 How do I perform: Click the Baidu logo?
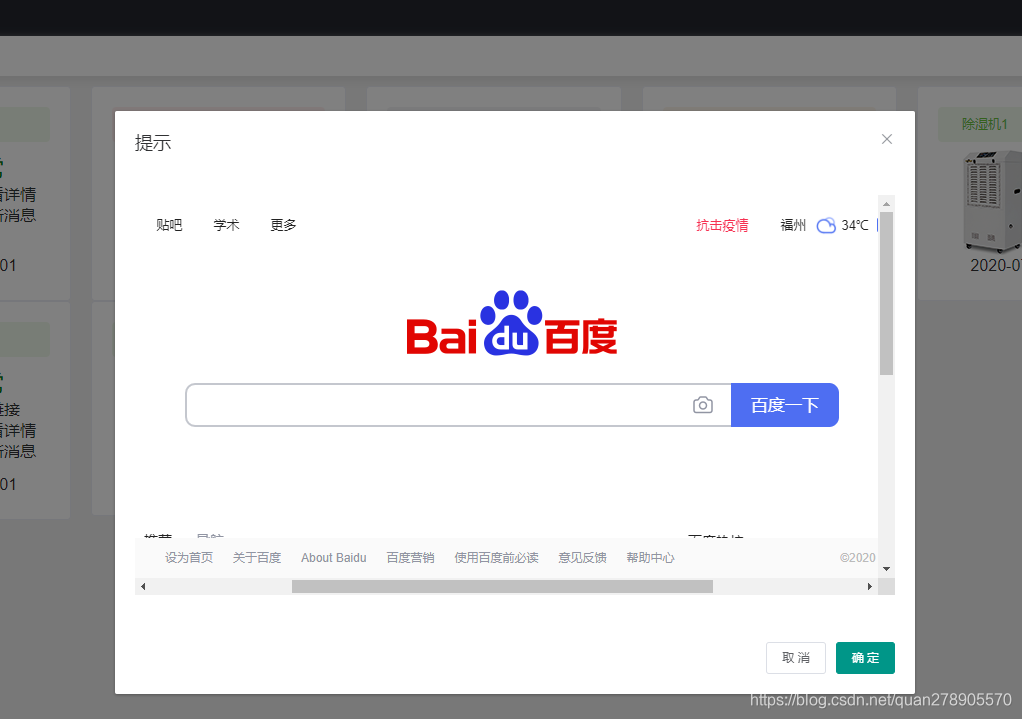click(512, 323)
